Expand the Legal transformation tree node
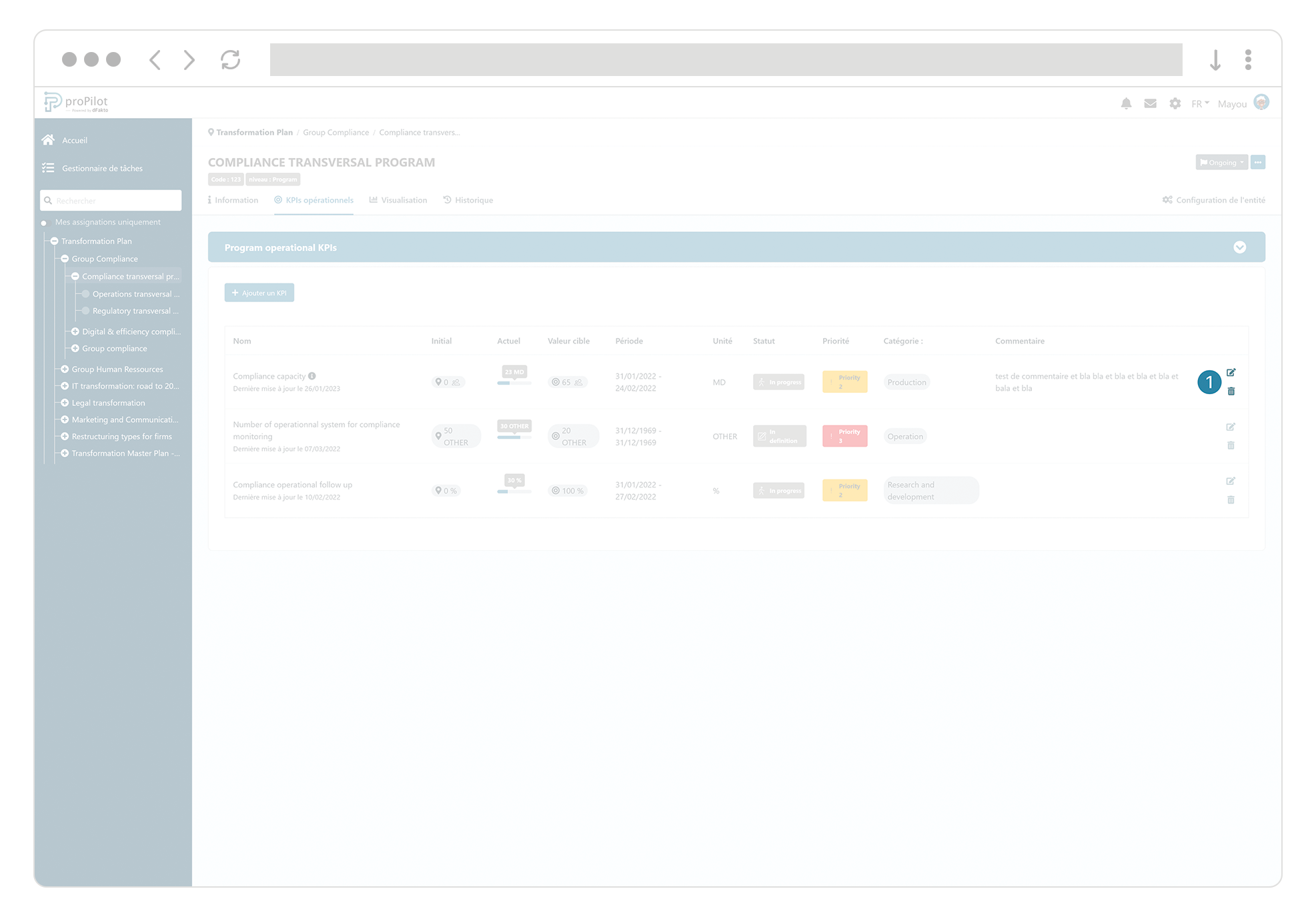 64,403
